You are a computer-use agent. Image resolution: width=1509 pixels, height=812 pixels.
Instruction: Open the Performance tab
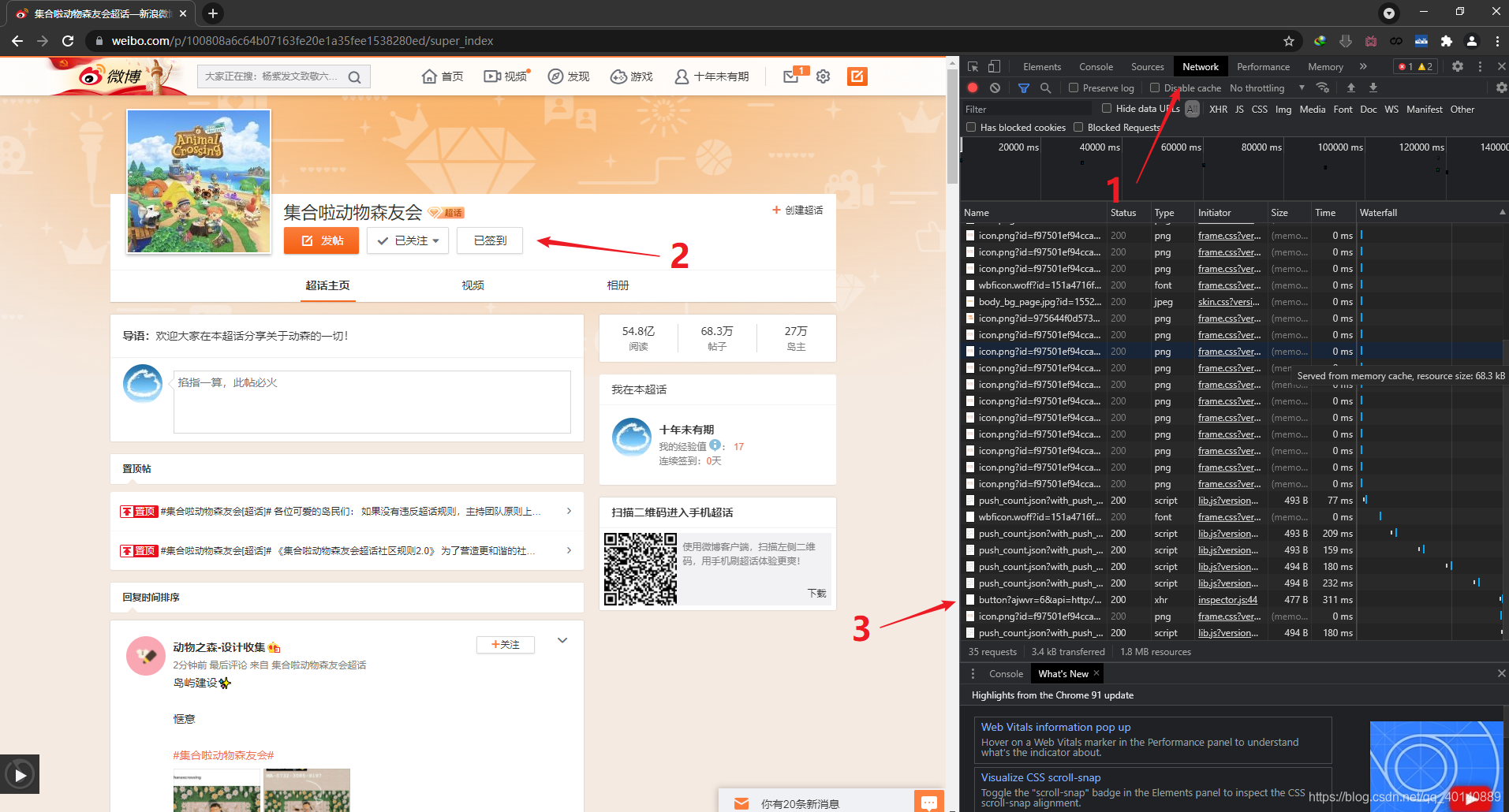coord(1263,67)
